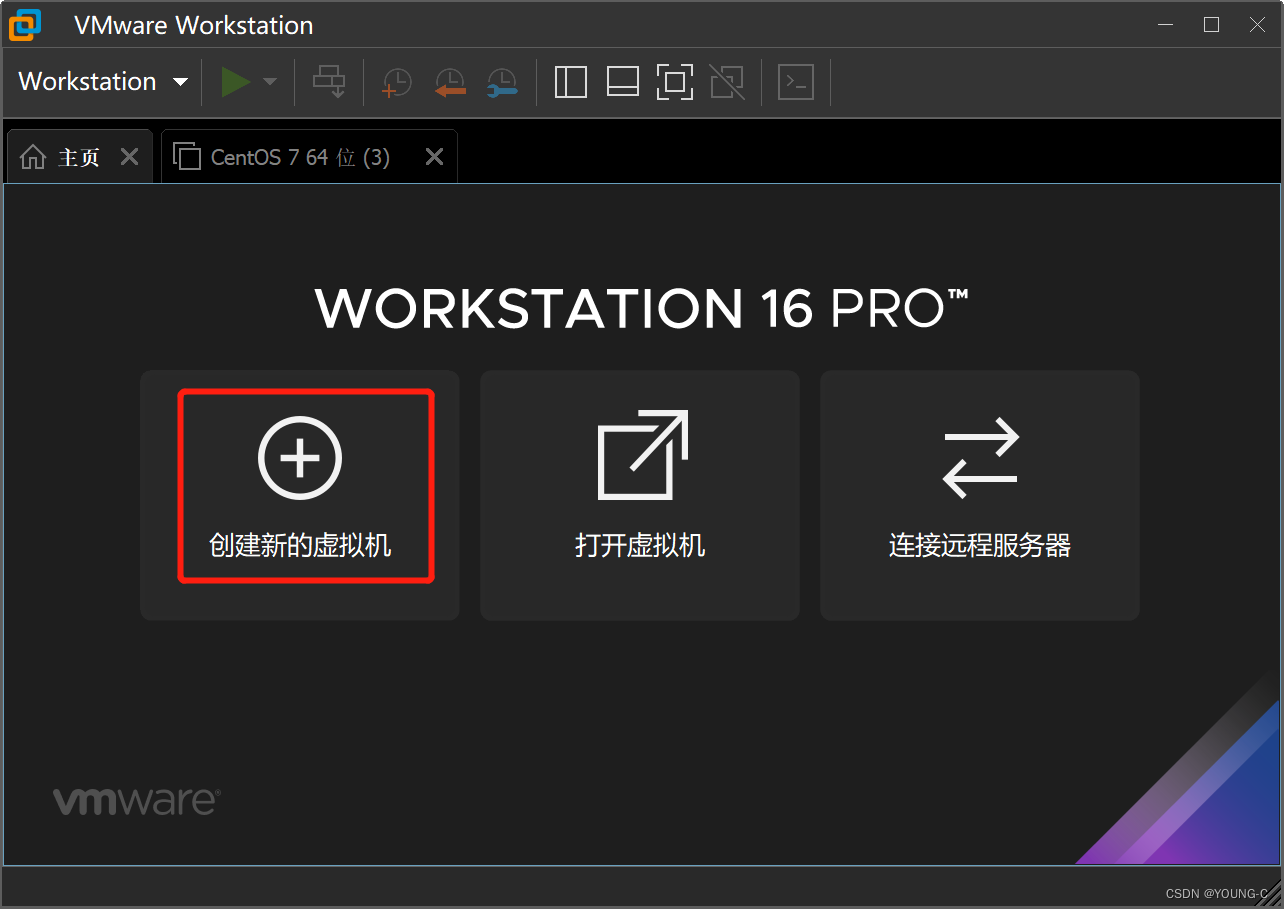1284x909 pixels.
Task: Select the Take Snapshot icon
Action: tap(396, 82)
